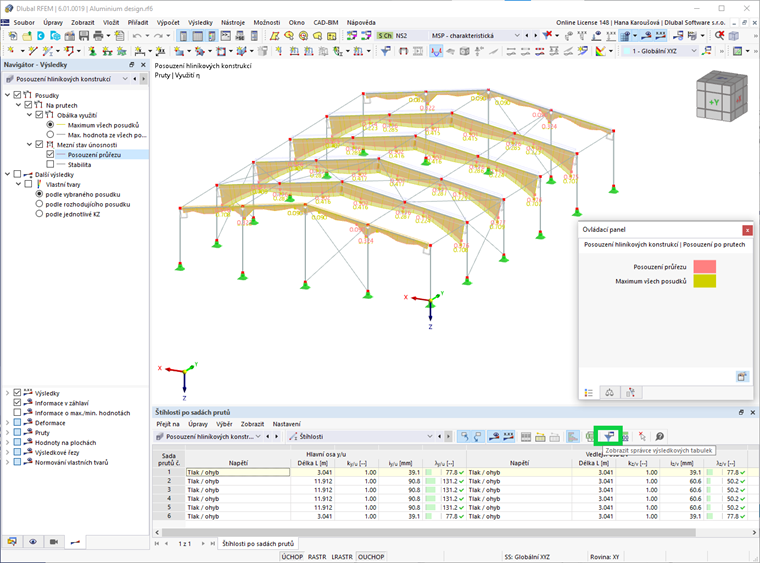Image resolution: width=760 pixels, height=563 pixels.
Task: Click the new model document icon
Action: [13, 35]
